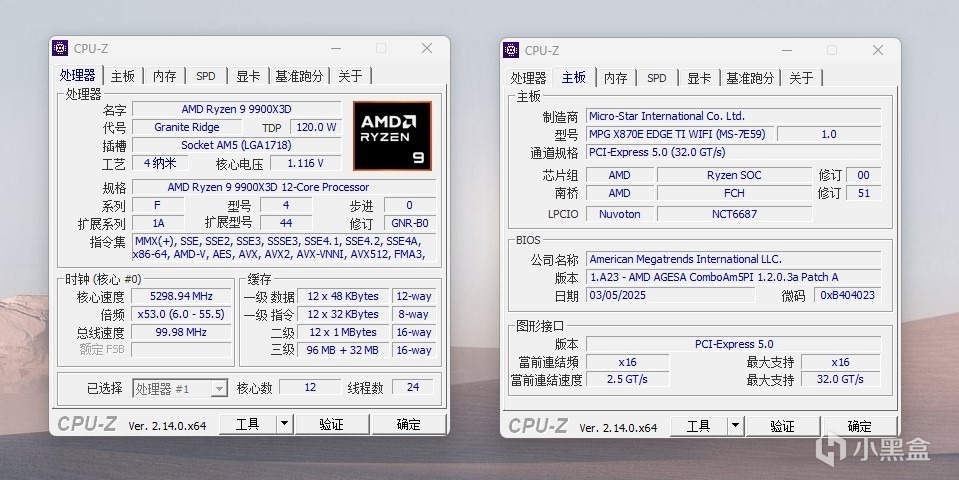The width and height of the screenshot is (959, 480).
Task: Click the AMD Ryzen 9 logo image
Action: click(393, 136)
